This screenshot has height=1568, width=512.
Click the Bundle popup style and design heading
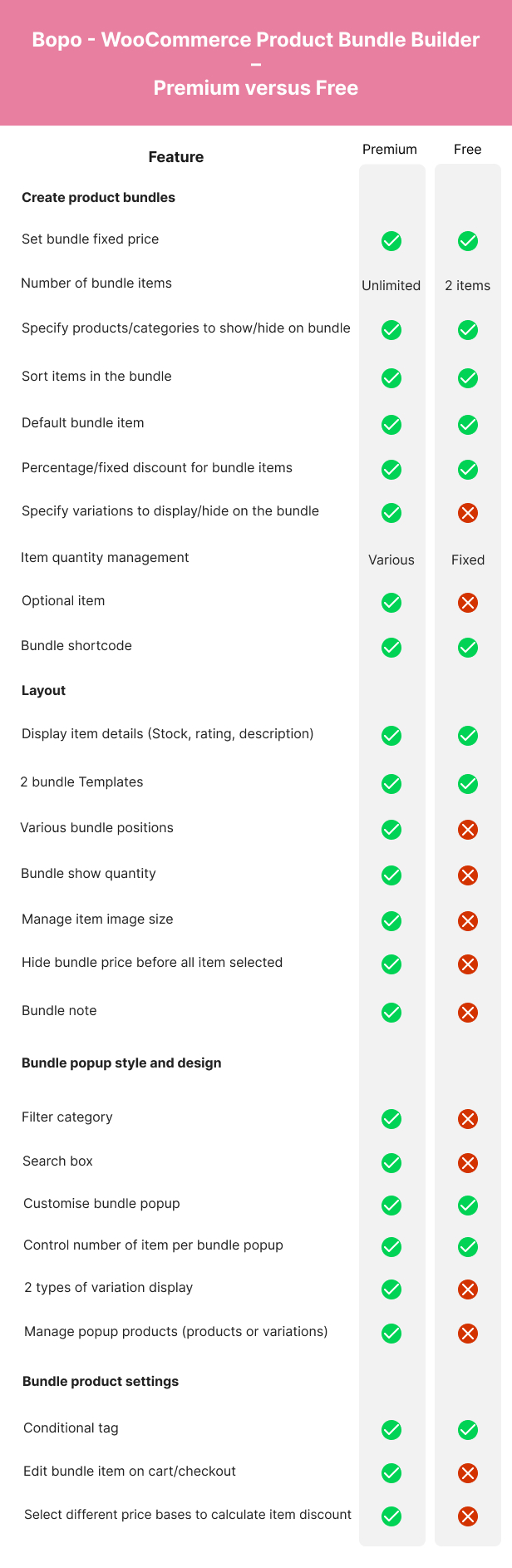[121, 1063]
